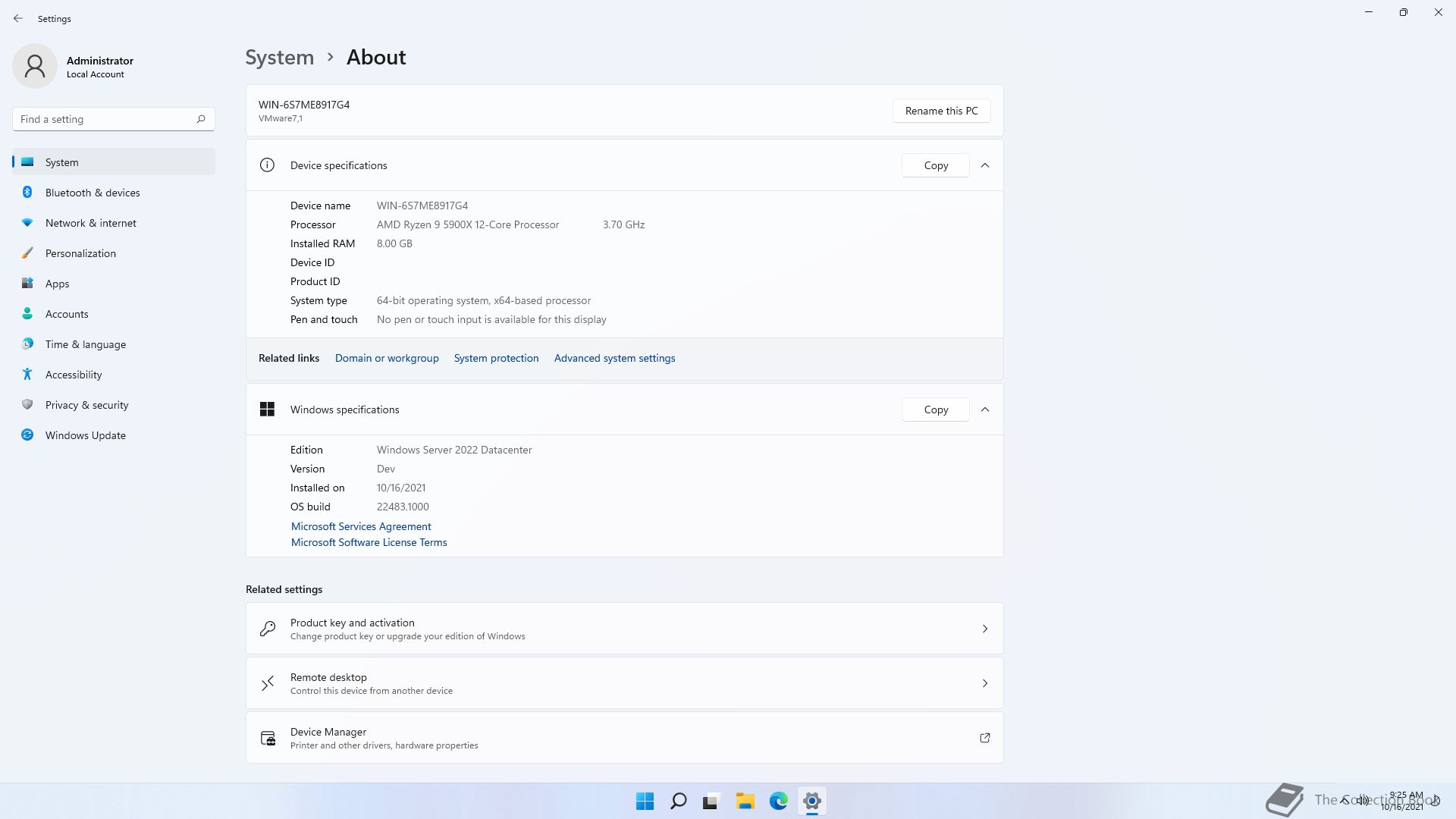
Task: Click the Bluetooth icon in sidebar
Action: (27, 193)
